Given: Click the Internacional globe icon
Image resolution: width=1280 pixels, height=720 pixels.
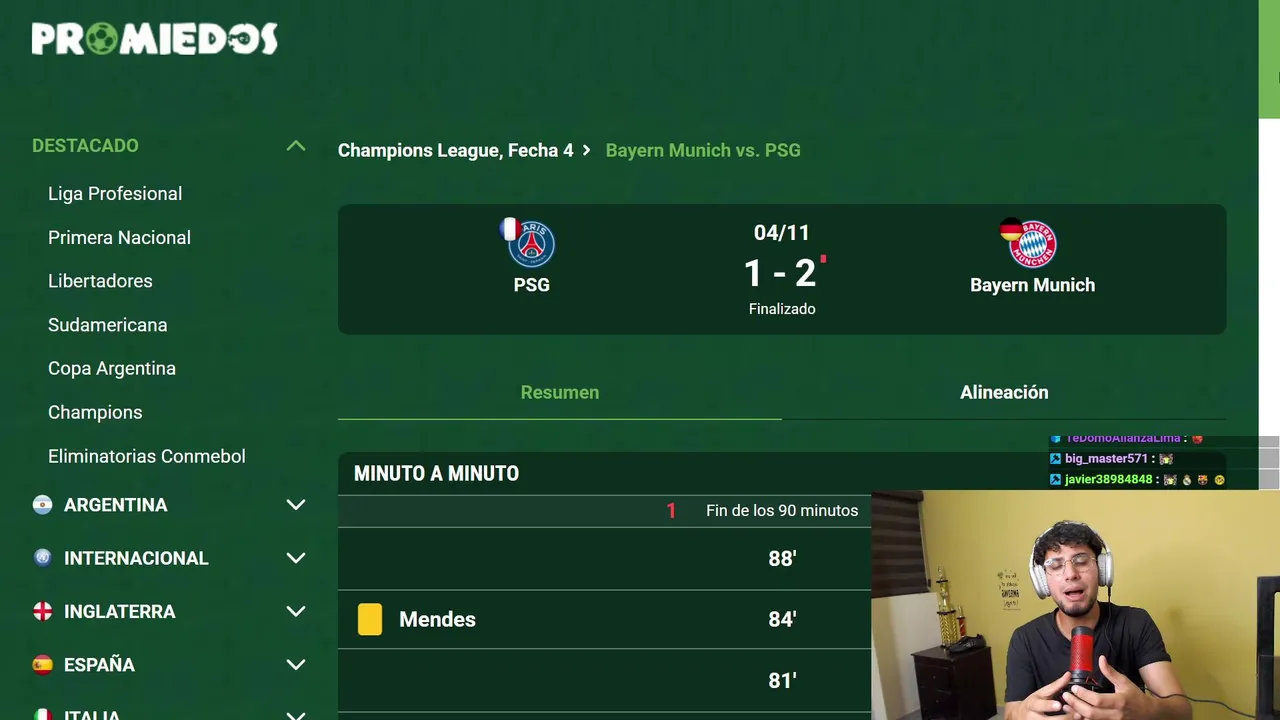Looking at the screenshot, I should [x=42, y=558].
